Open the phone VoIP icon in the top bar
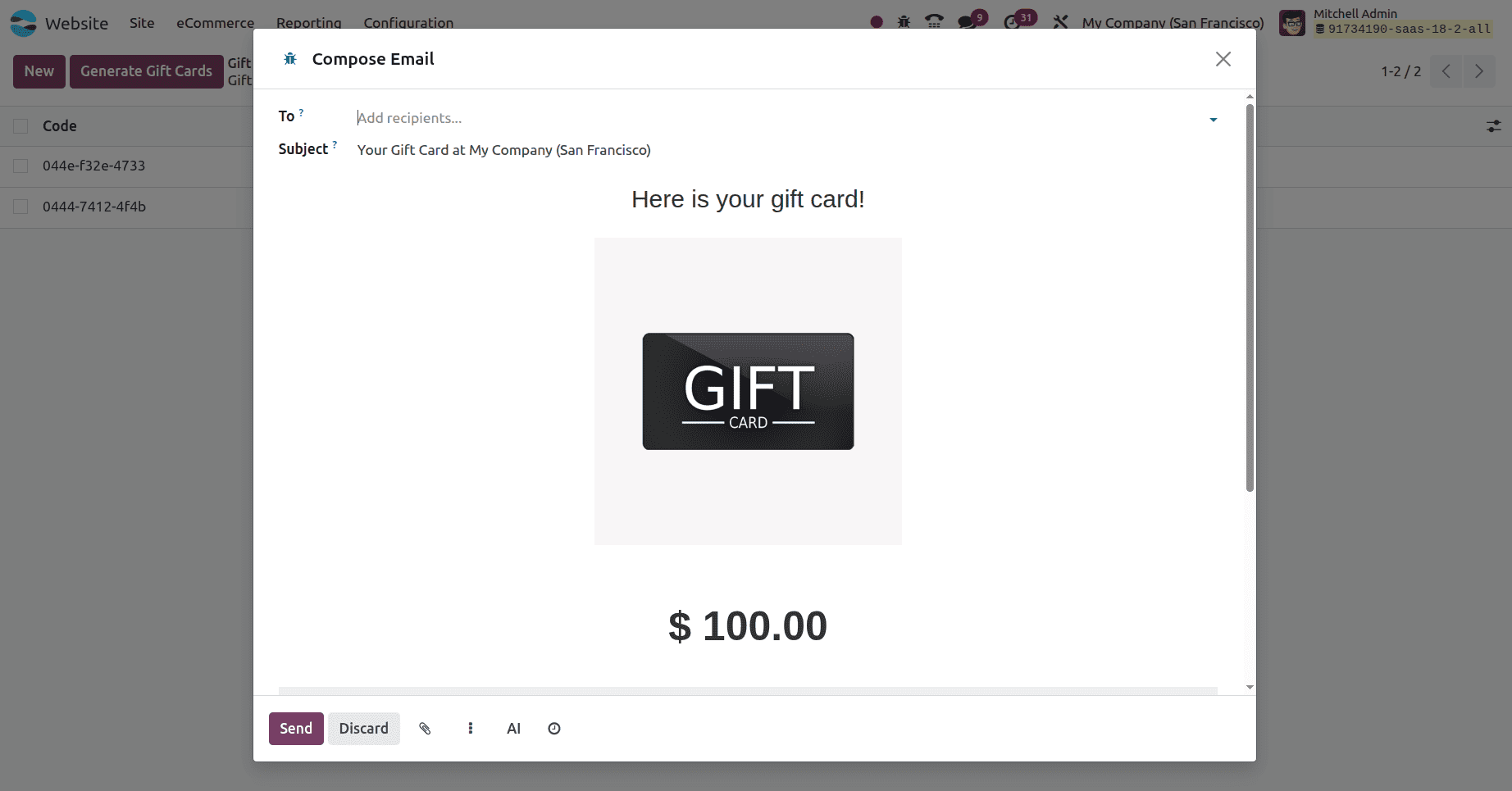This screenshot has width=1512, height=791. (934, 21)
